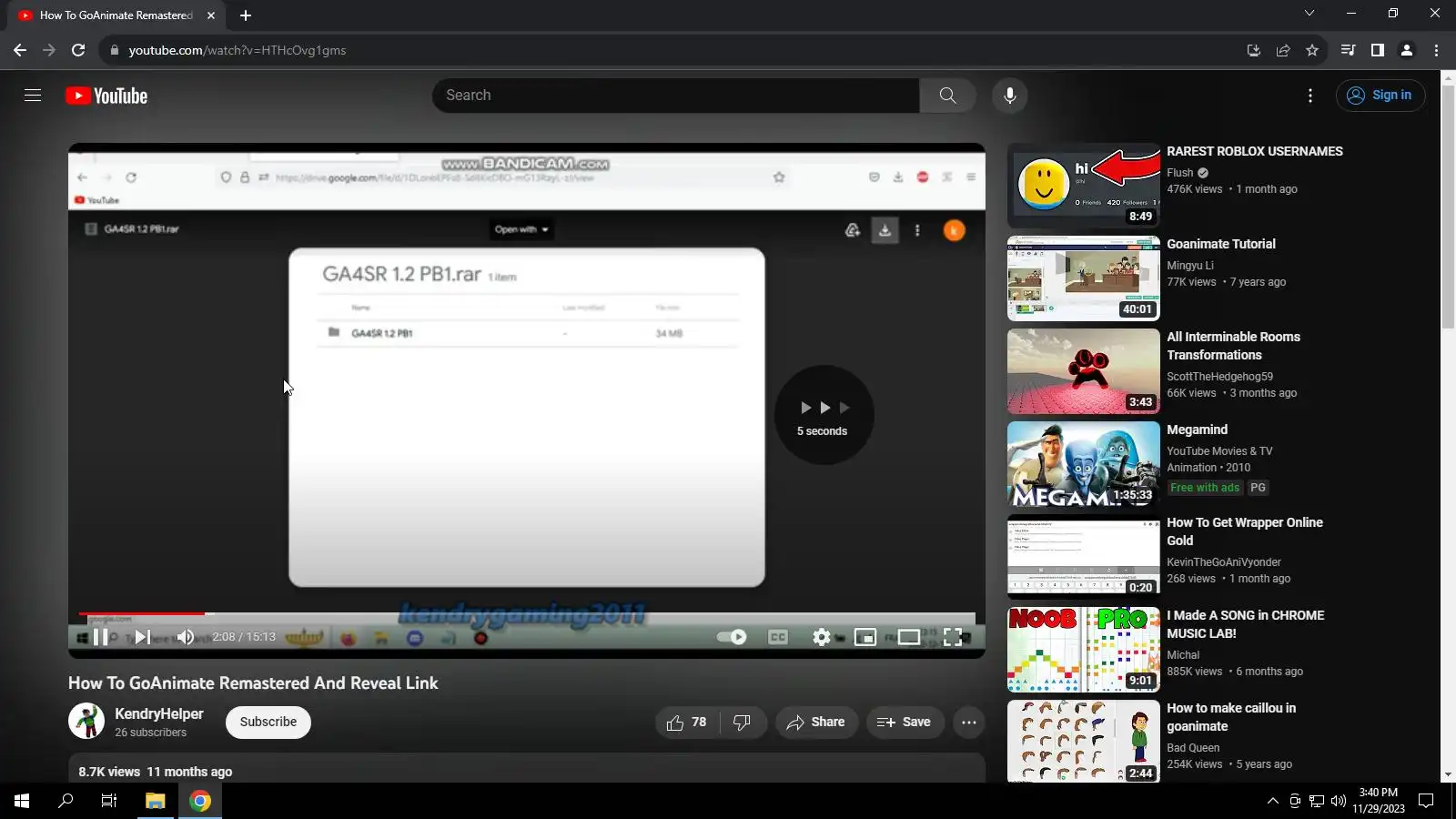Open more actions ellipsis below video

(969, 723)
